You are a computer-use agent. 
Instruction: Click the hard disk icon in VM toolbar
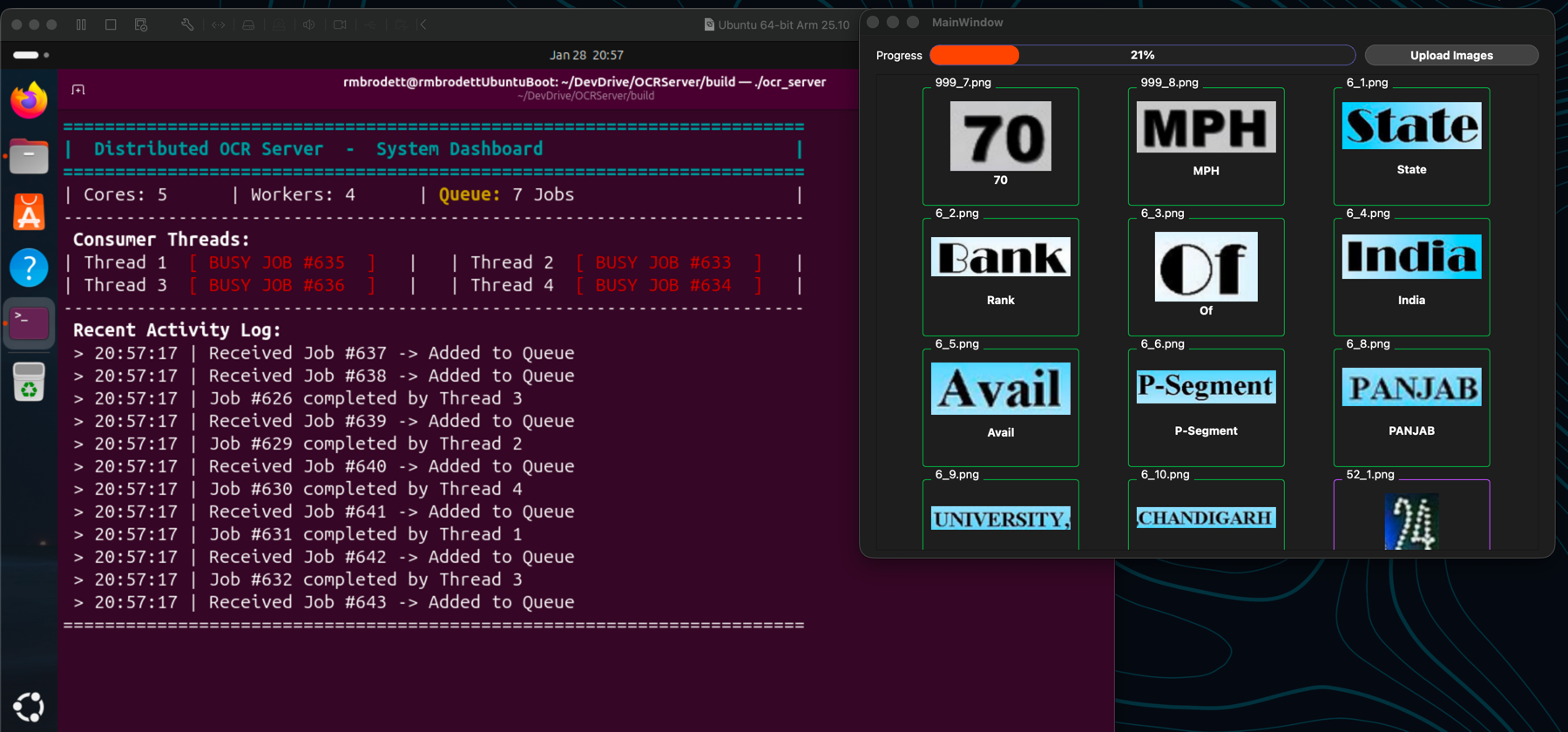pos(248,24)
